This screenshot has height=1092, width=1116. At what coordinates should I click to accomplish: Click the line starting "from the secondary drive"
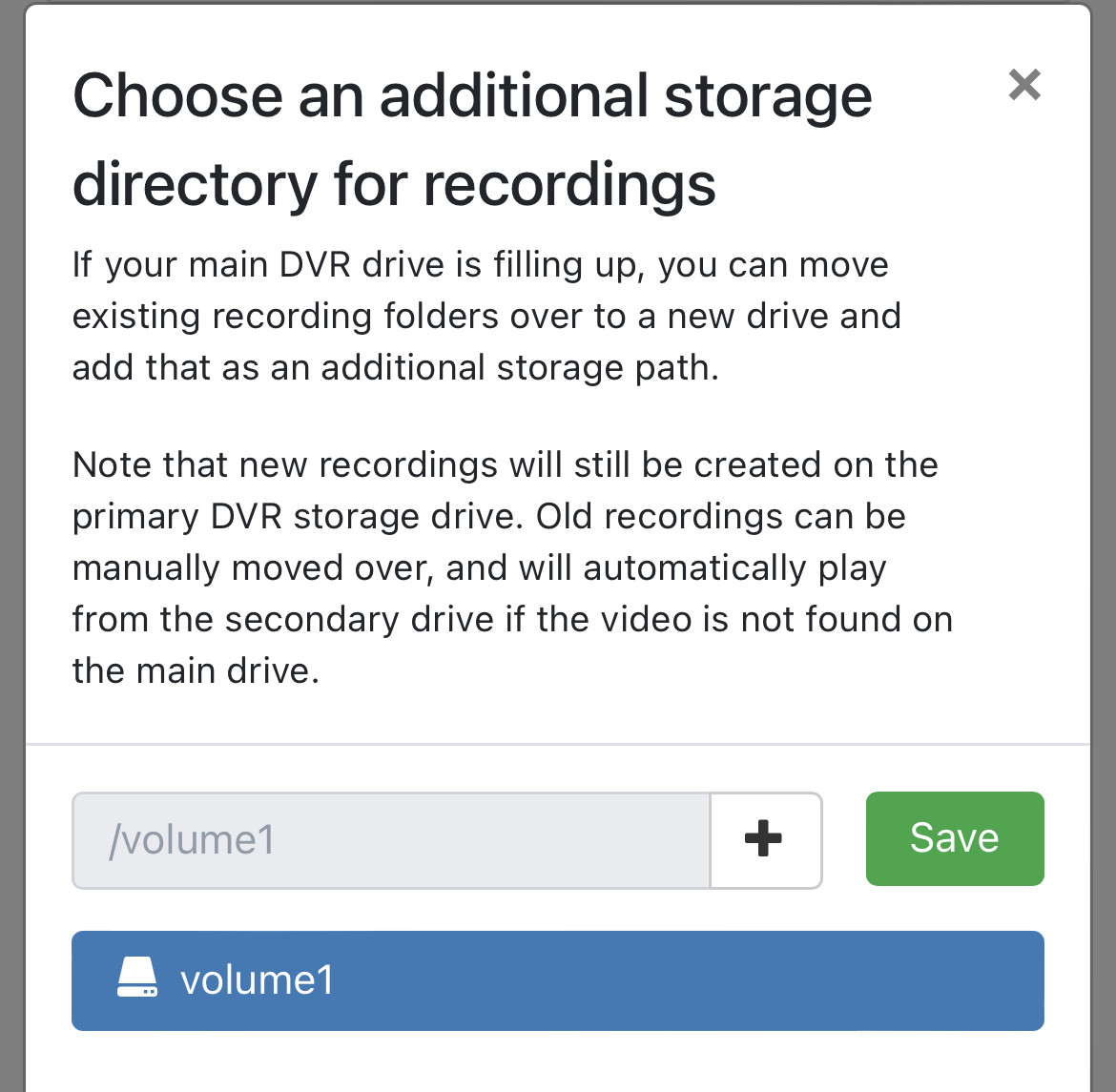coord(512,620)
